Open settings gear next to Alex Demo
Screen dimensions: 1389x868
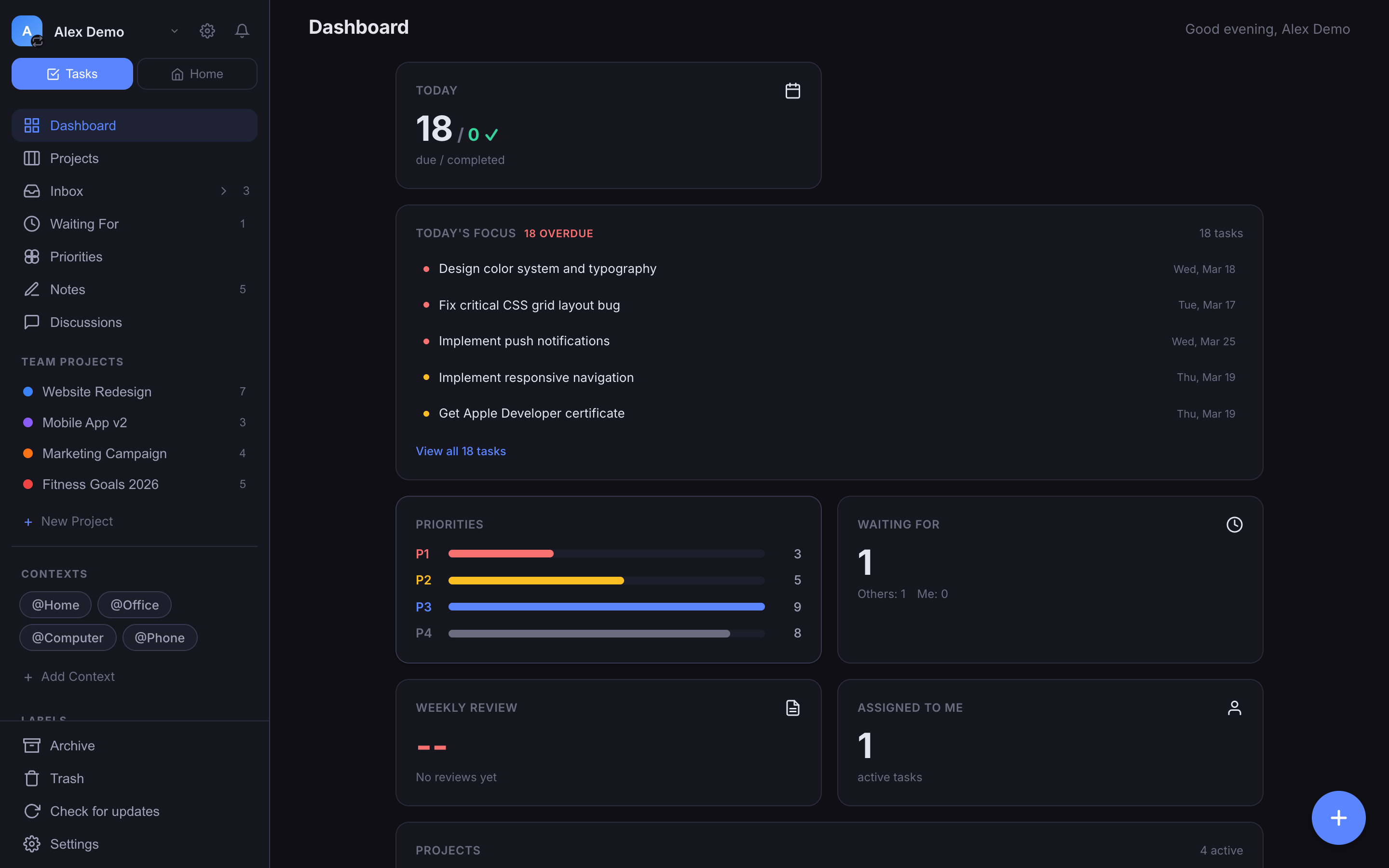(x=207, y=31)
